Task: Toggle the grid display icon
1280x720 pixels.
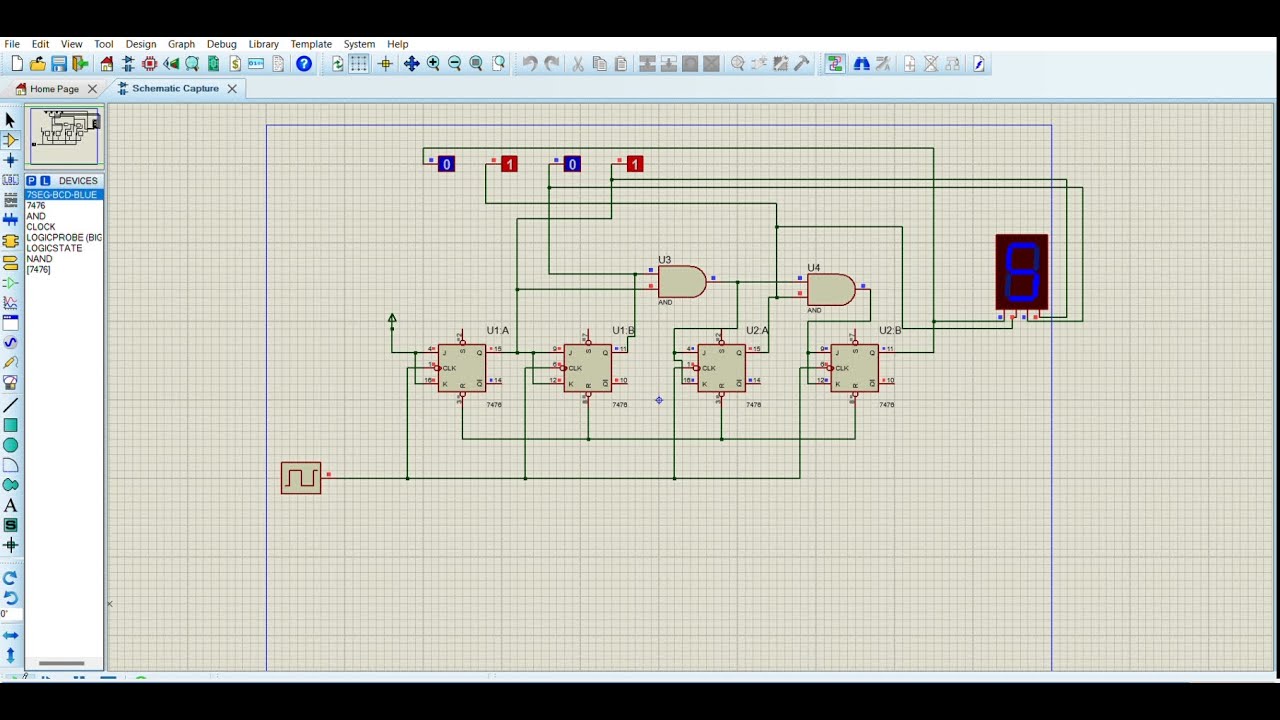Action: coord(359,64)
